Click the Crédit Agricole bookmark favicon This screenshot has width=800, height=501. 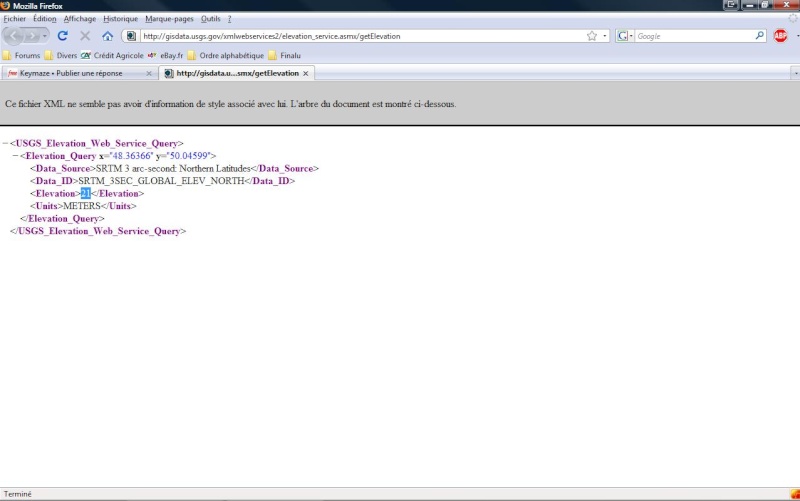tap(86, 55)
